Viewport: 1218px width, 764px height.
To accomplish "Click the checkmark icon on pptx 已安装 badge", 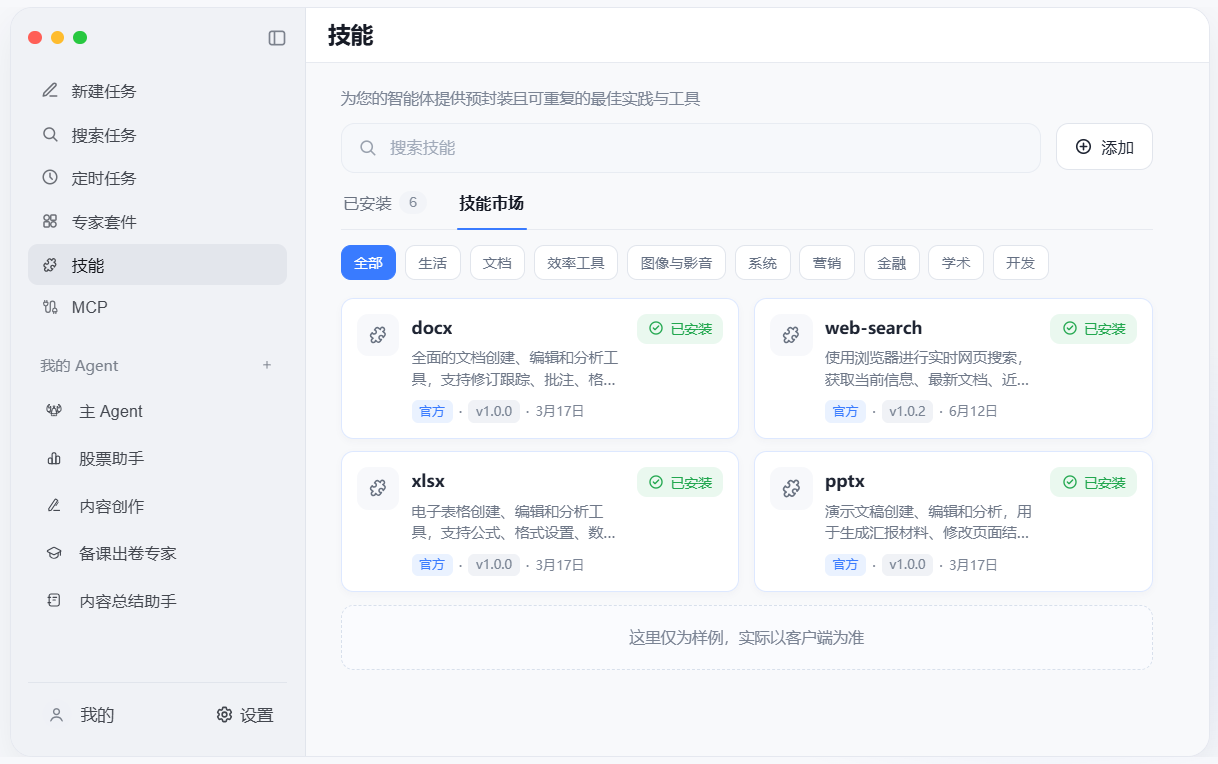I will pos(1069,482).
